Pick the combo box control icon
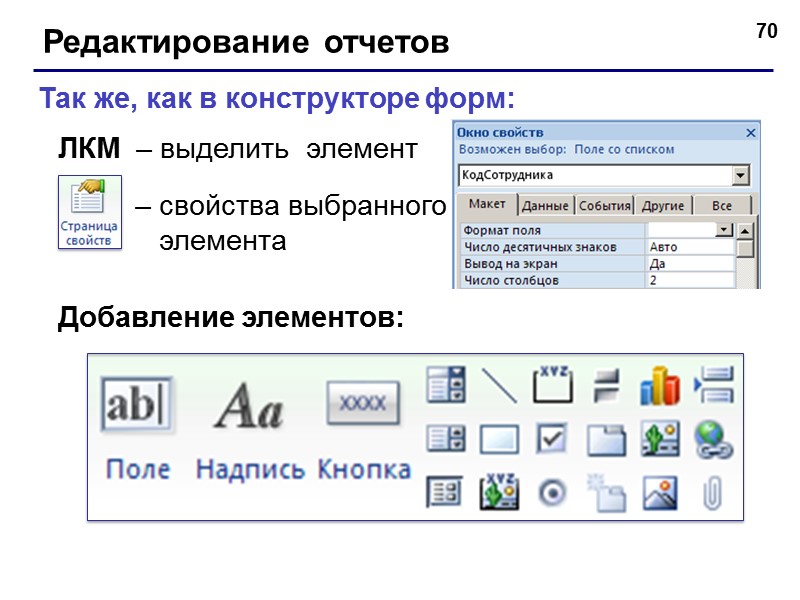 [x=446, y=385]
